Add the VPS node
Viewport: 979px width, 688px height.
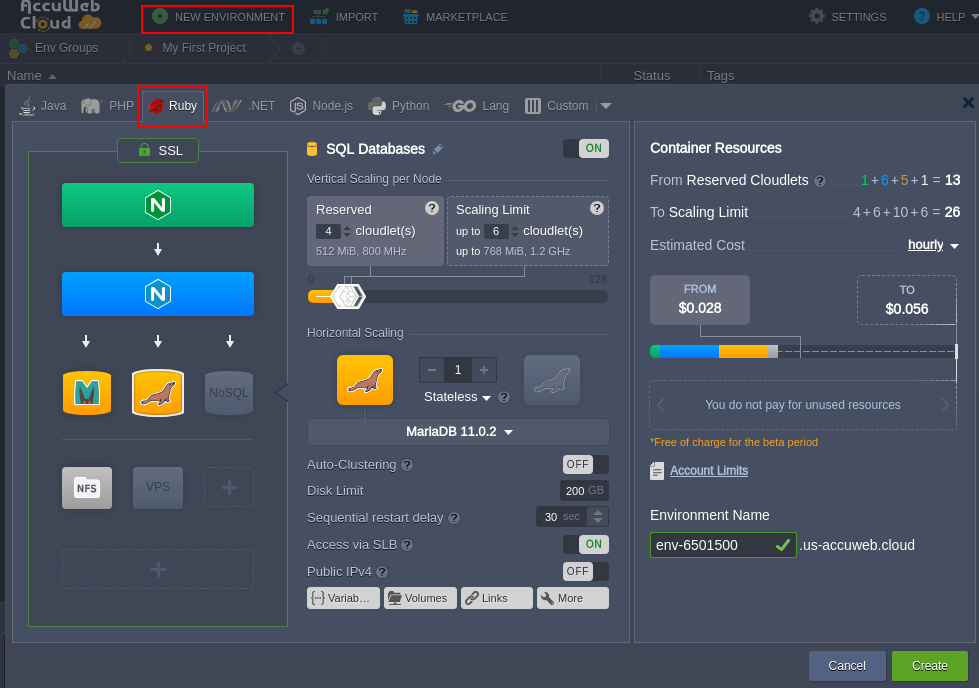point(158,487)
